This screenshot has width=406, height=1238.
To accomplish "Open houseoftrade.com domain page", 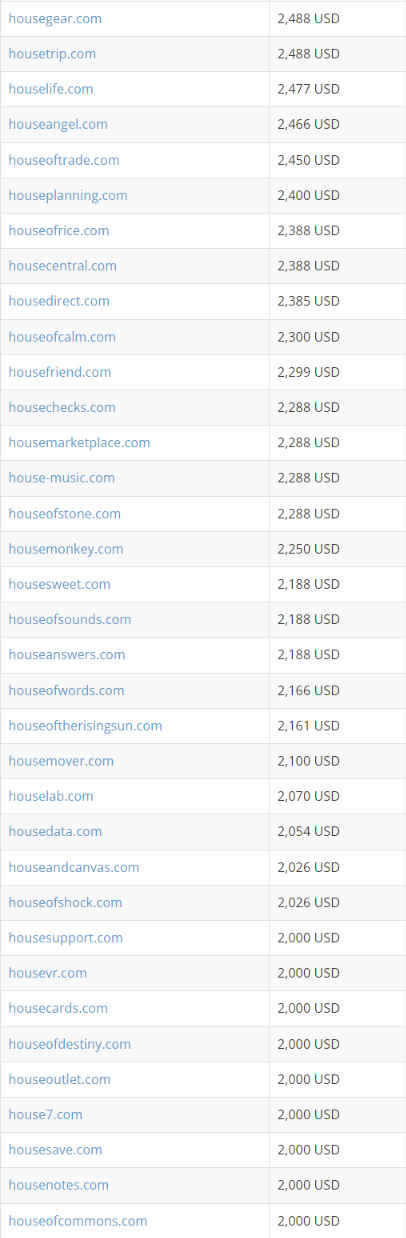I will coord(64,160).
